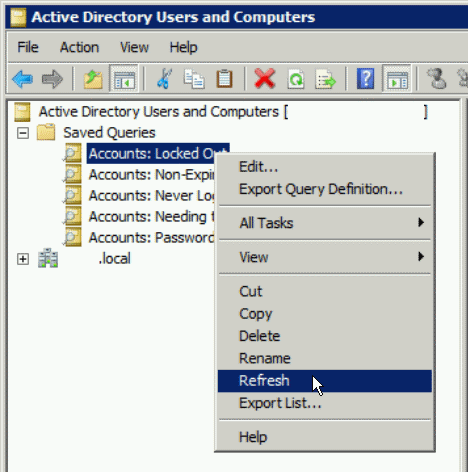The width and height of the screenshot is (468, 472).
Task: Go back with the blue Back arrow
Action: click(23, 79)
